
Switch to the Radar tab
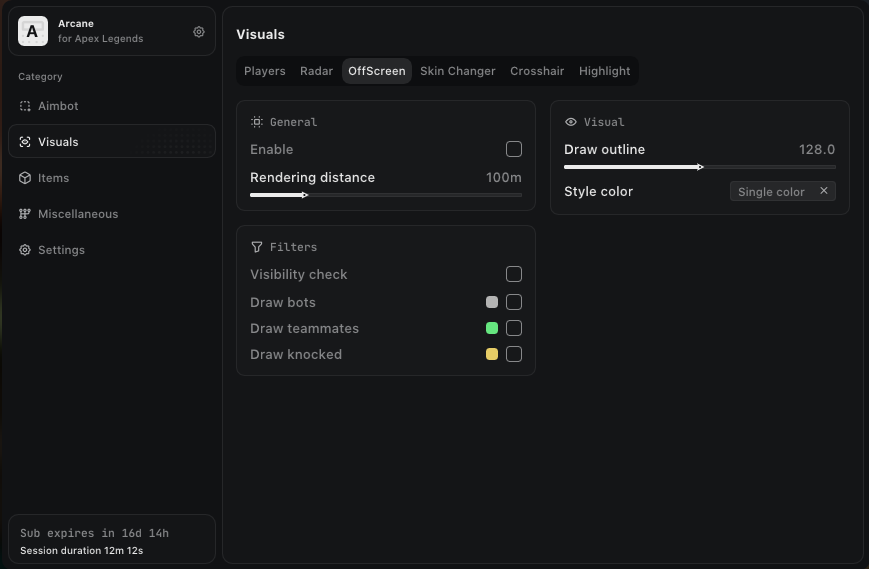tap(316, 71)
